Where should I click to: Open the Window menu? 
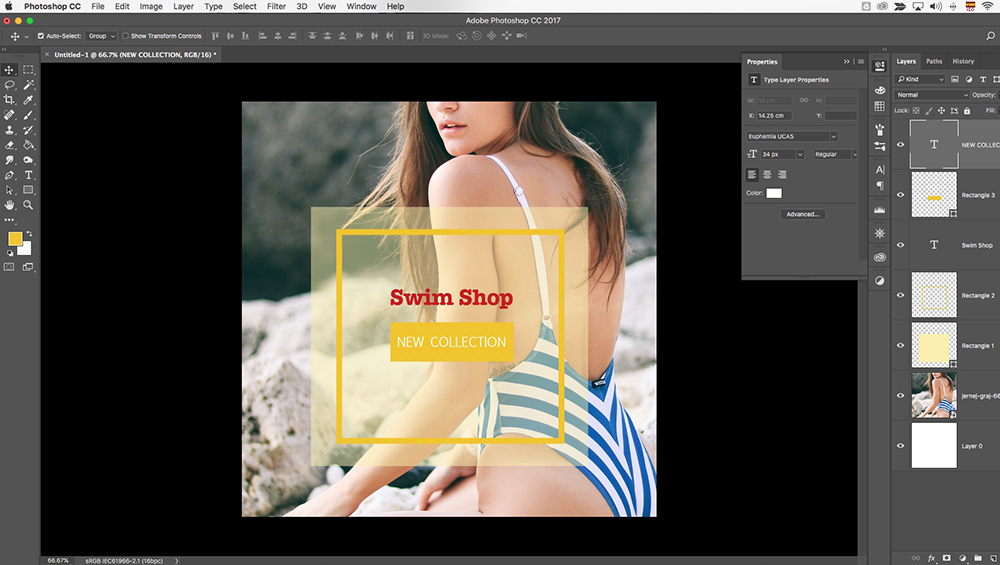point(361,6)
